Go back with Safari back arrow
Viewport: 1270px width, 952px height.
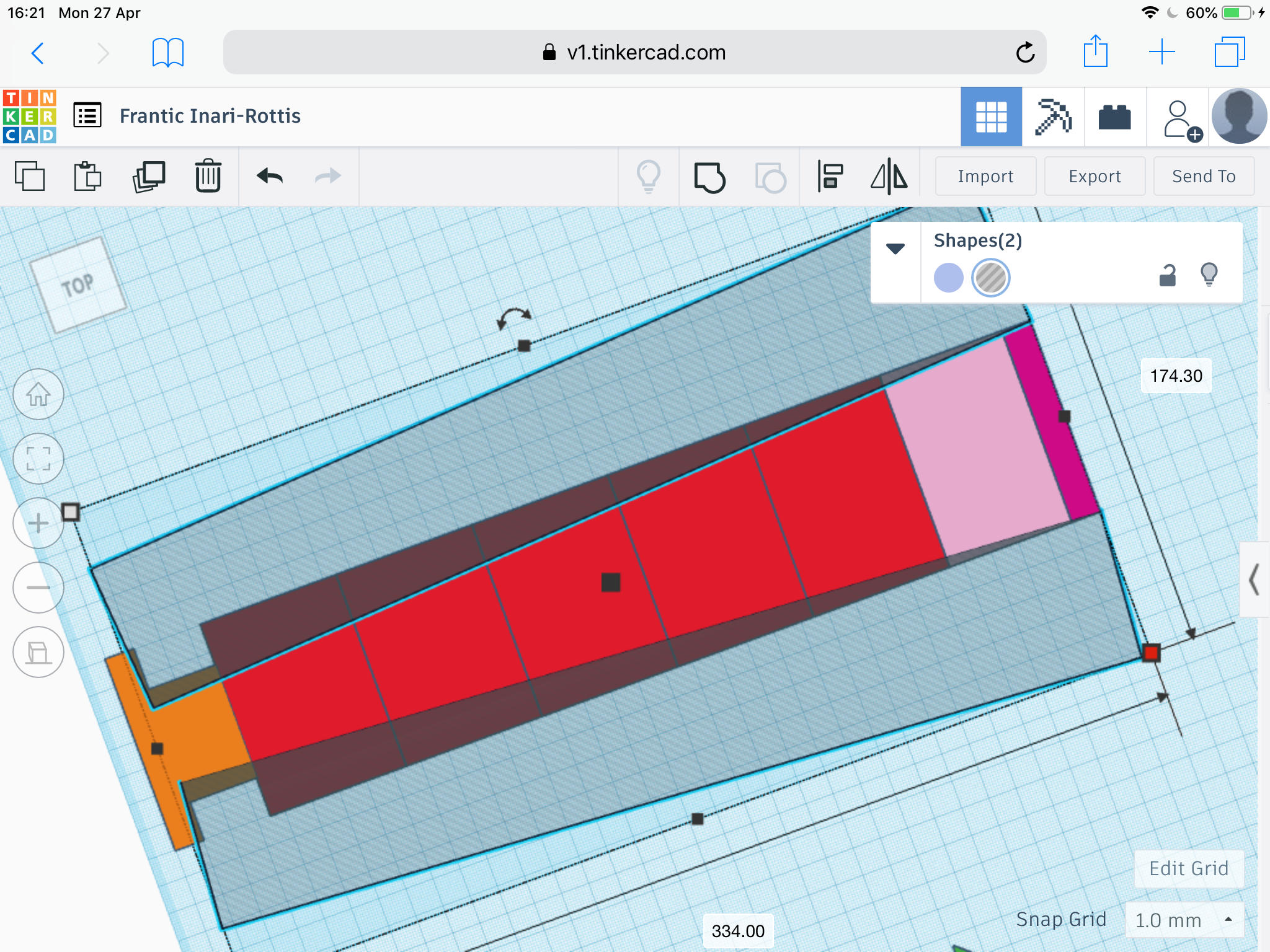pos(38,53)
